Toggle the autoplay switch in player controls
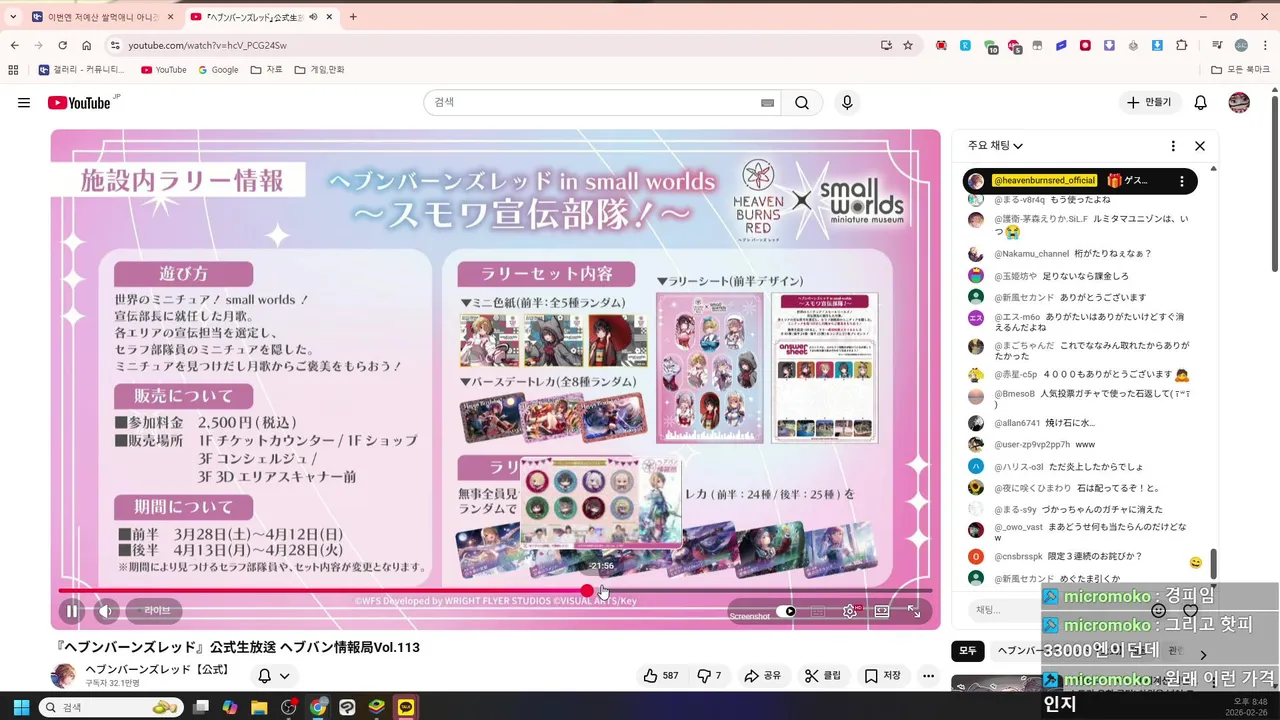Image resolution: width=1280 pixels, height=720 pixels. pos(787,611)
